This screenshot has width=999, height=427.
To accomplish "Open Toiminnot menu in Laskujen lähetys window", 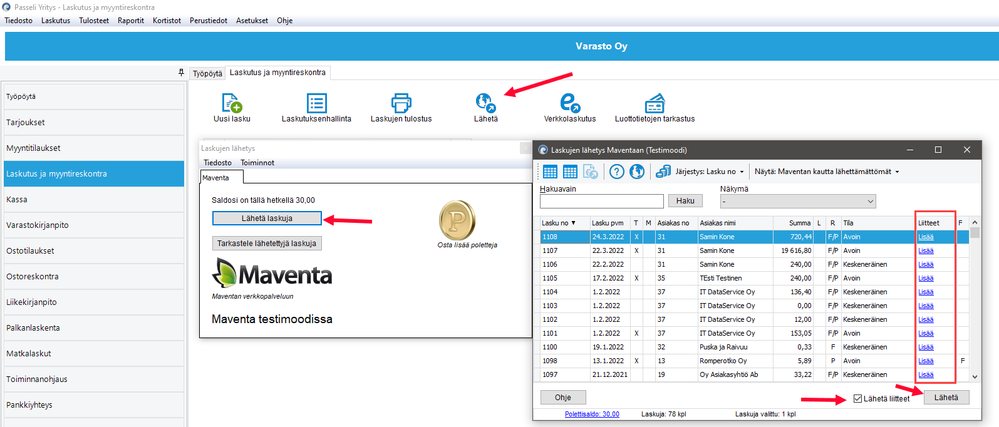I will click(x=257, y=163).
